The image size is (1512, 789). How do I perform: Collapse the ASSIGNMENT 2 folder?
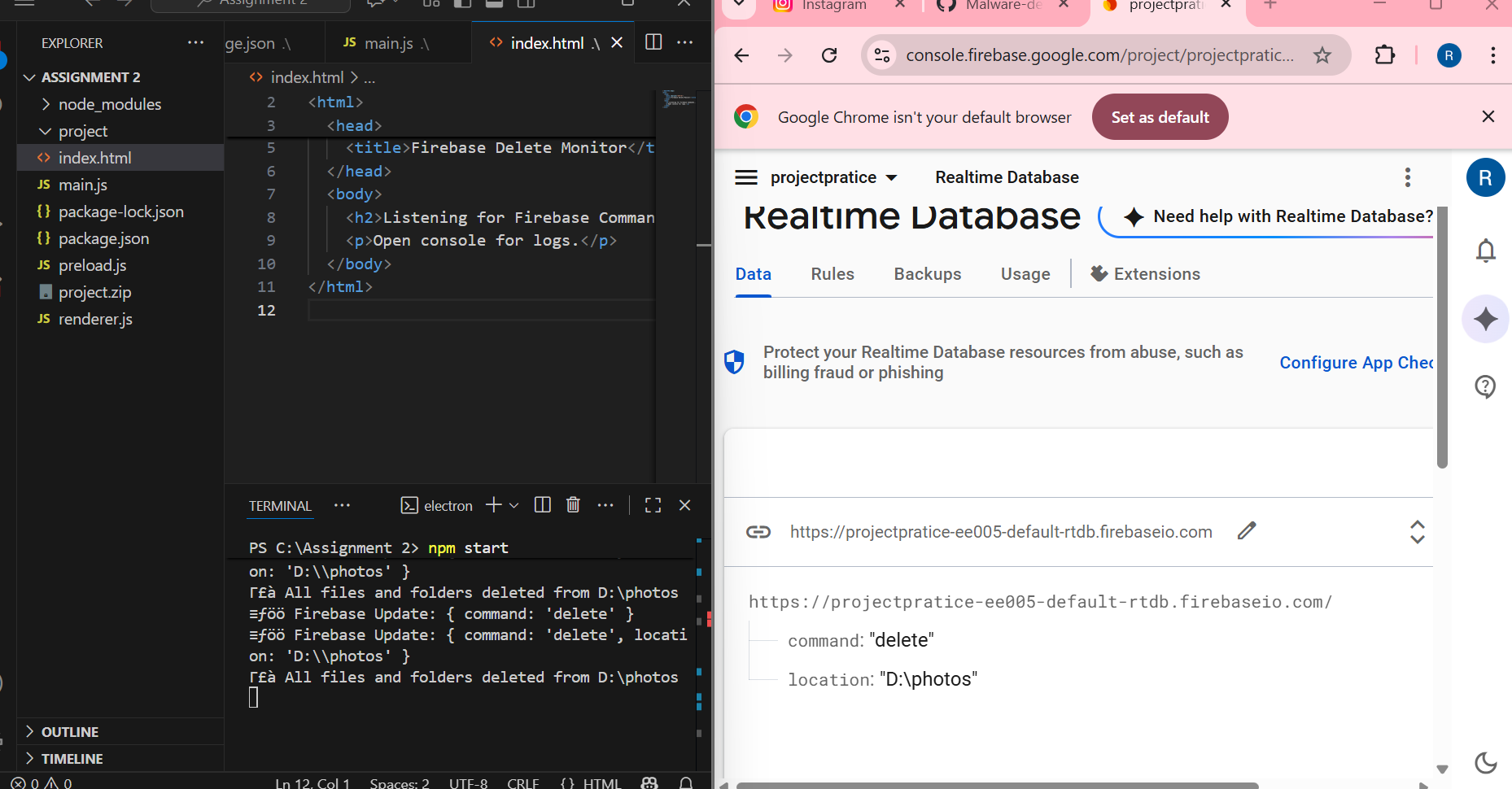click(30, 77)
